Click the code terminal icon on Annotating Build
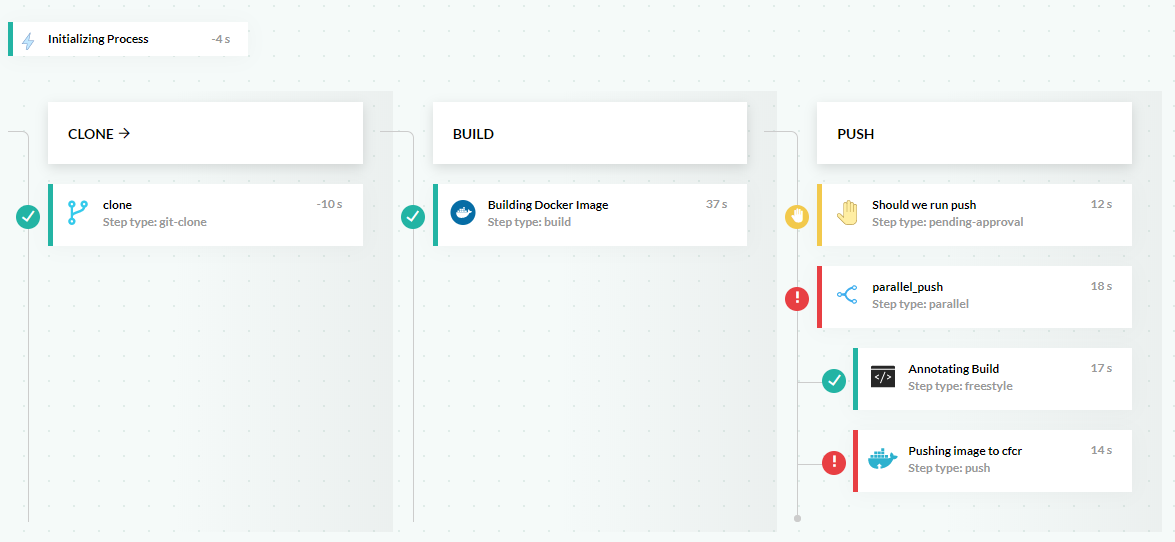1175x542 pixels. click(883, 377)
